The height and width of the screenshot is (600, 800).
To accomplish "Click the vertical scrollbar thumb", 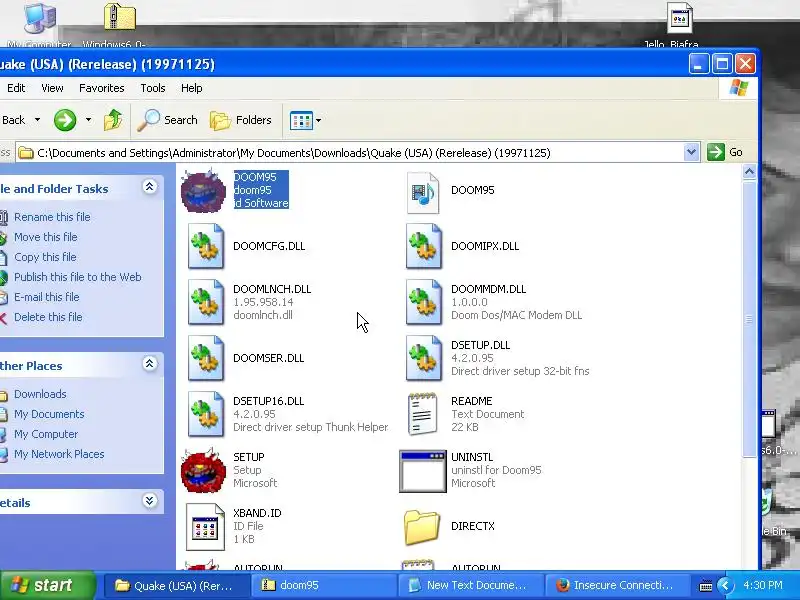I will [x=749, y=319].
